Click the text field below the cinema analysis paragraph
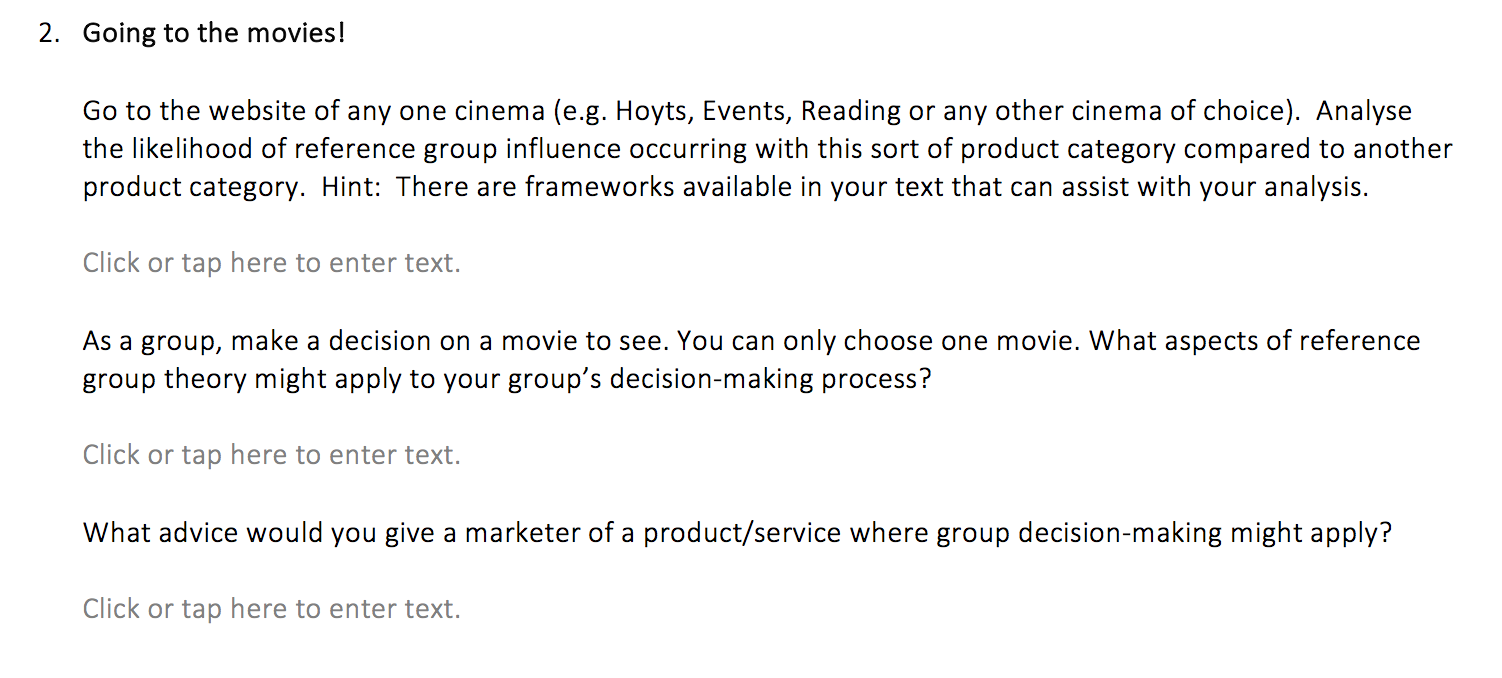 271,263
